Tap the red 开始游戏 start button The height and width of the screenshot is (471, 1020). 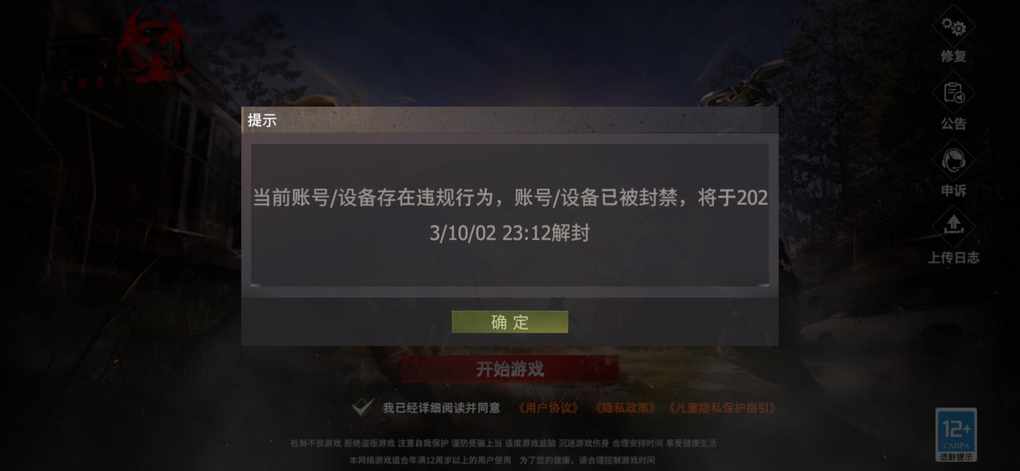(x=509, y=370)
